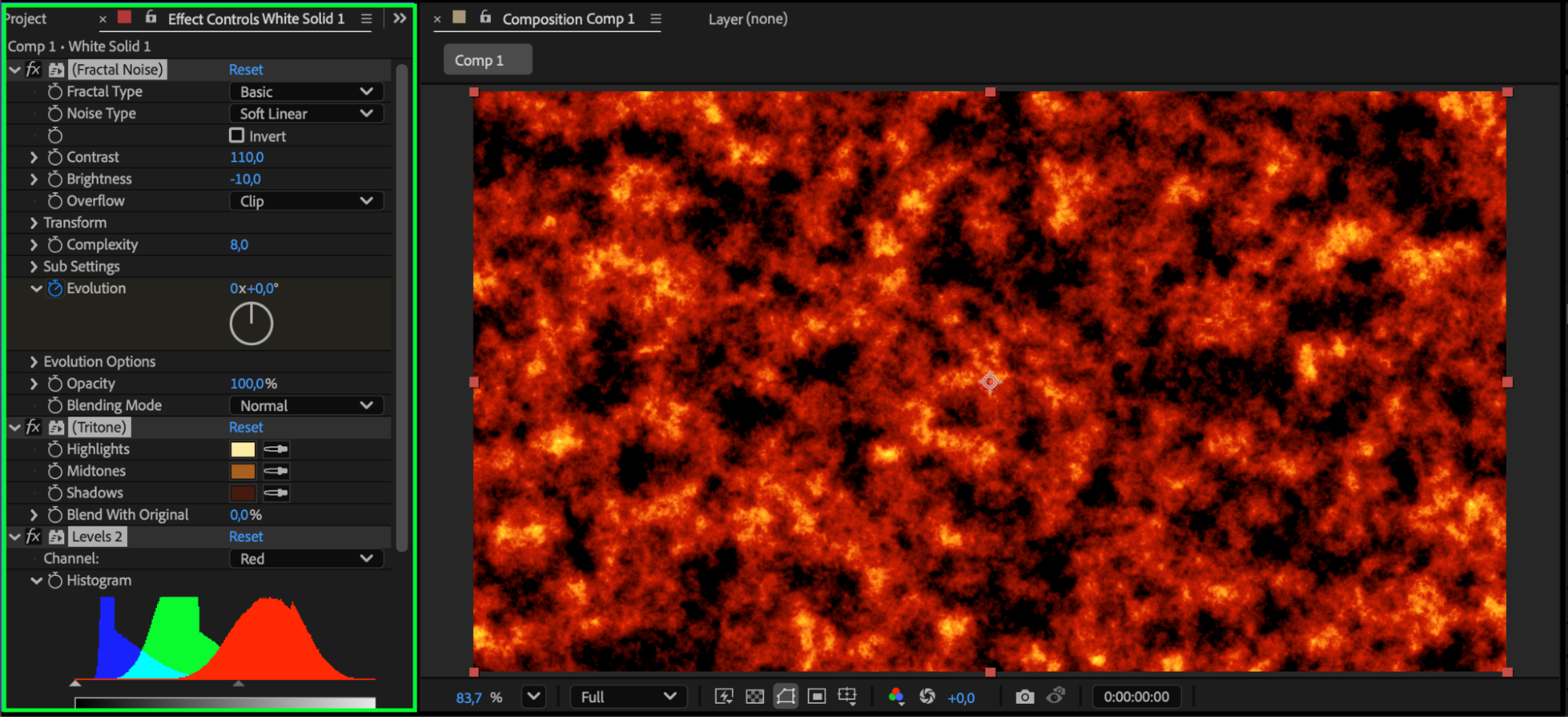Viewport: 1568px width, 717px height.
Task: Click the Comp 1 breadcrumb button
Action: pyautogui.click(x=487, y=60)
